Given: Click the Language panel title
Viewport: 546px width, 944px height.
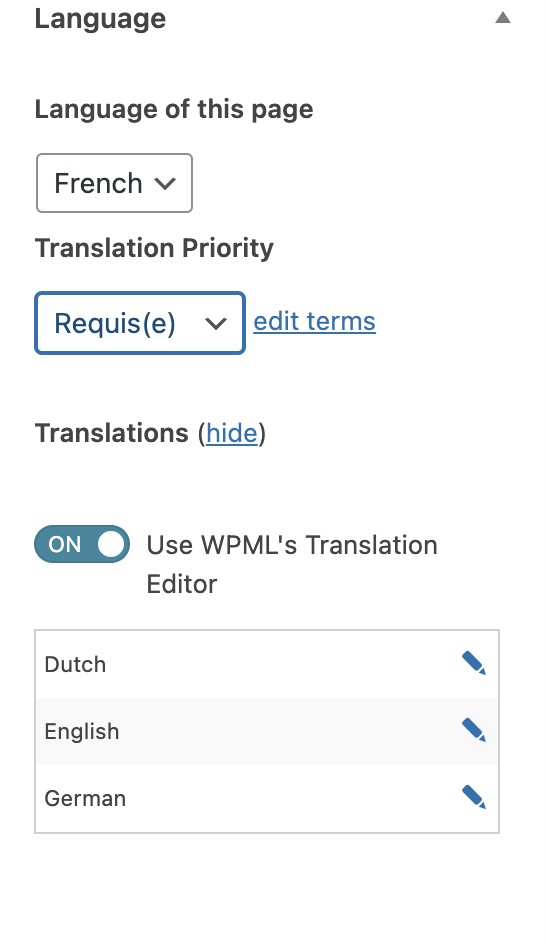Looking at the screenshot, I should pos(100,19).
